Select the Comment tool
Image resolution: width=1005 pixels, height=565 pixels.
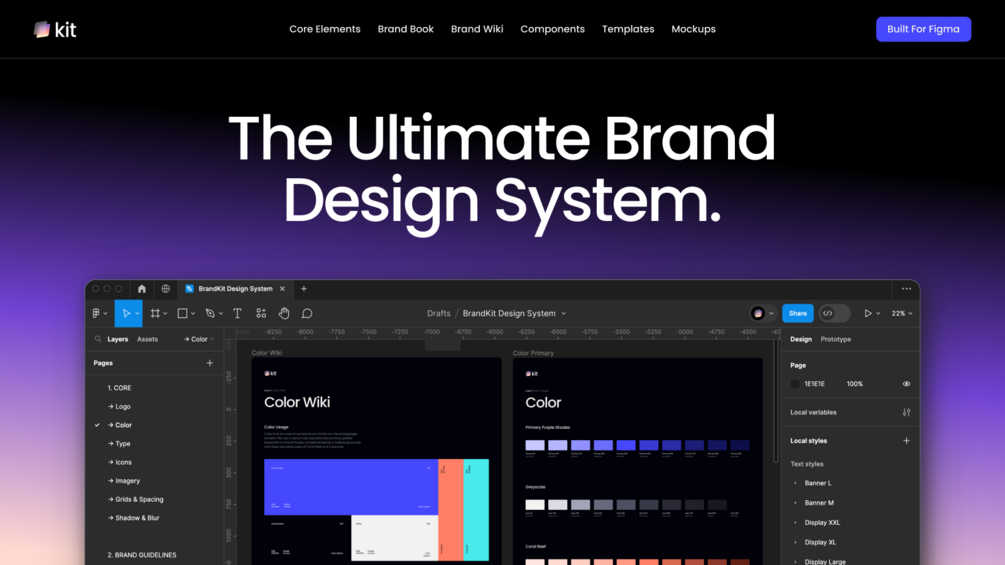click(307, 313)
